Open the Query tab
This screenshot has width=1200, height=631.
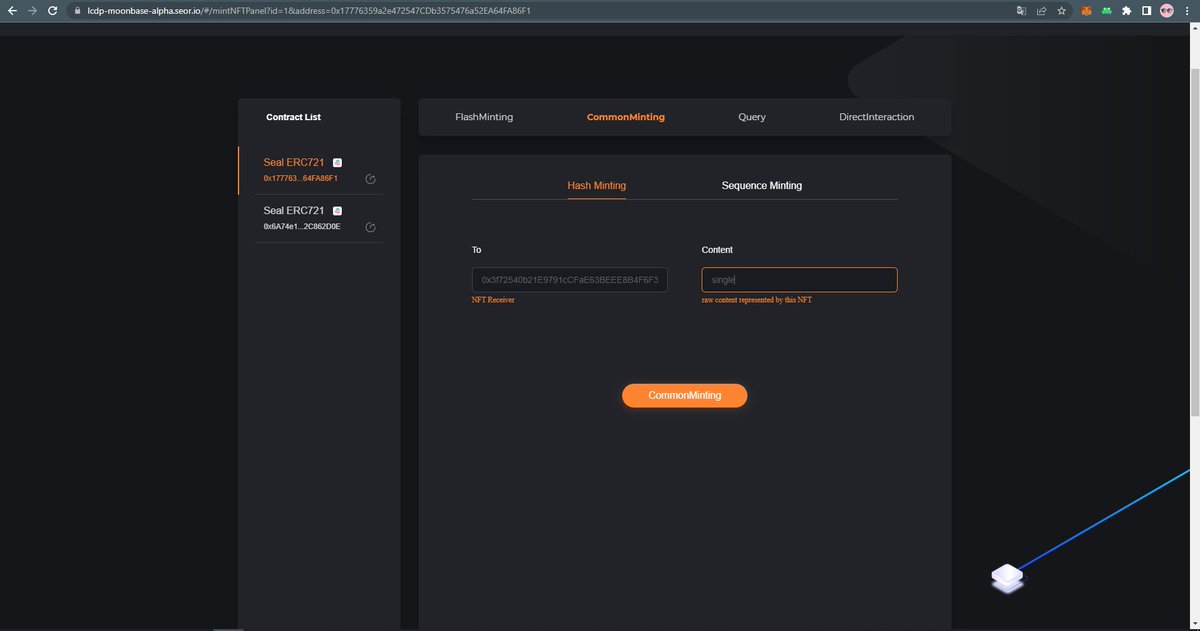pyautogui.click(x=752, y=117)
